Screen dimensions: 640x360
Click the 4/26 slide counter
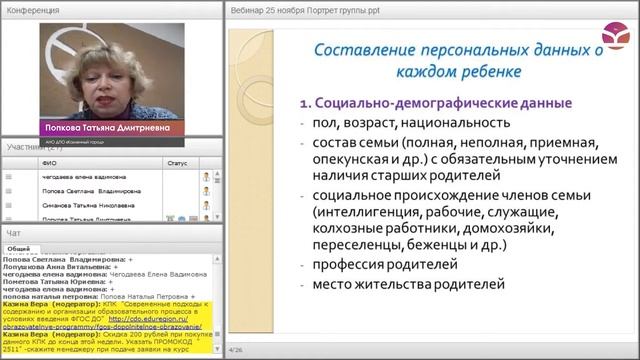(x=236, y=350)
